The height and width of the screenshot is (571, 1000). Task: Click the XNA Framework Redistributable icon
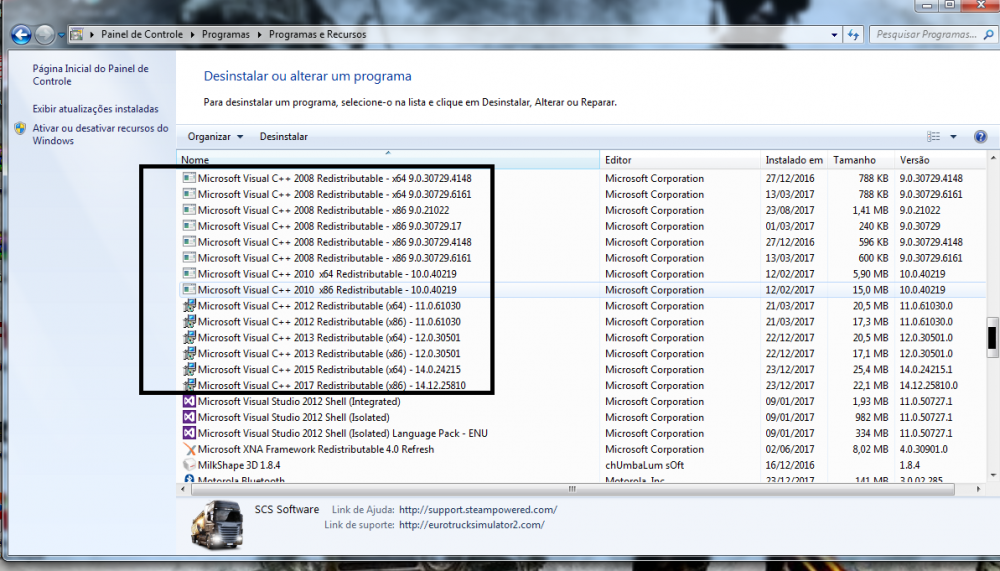click(x=189, y=449)
